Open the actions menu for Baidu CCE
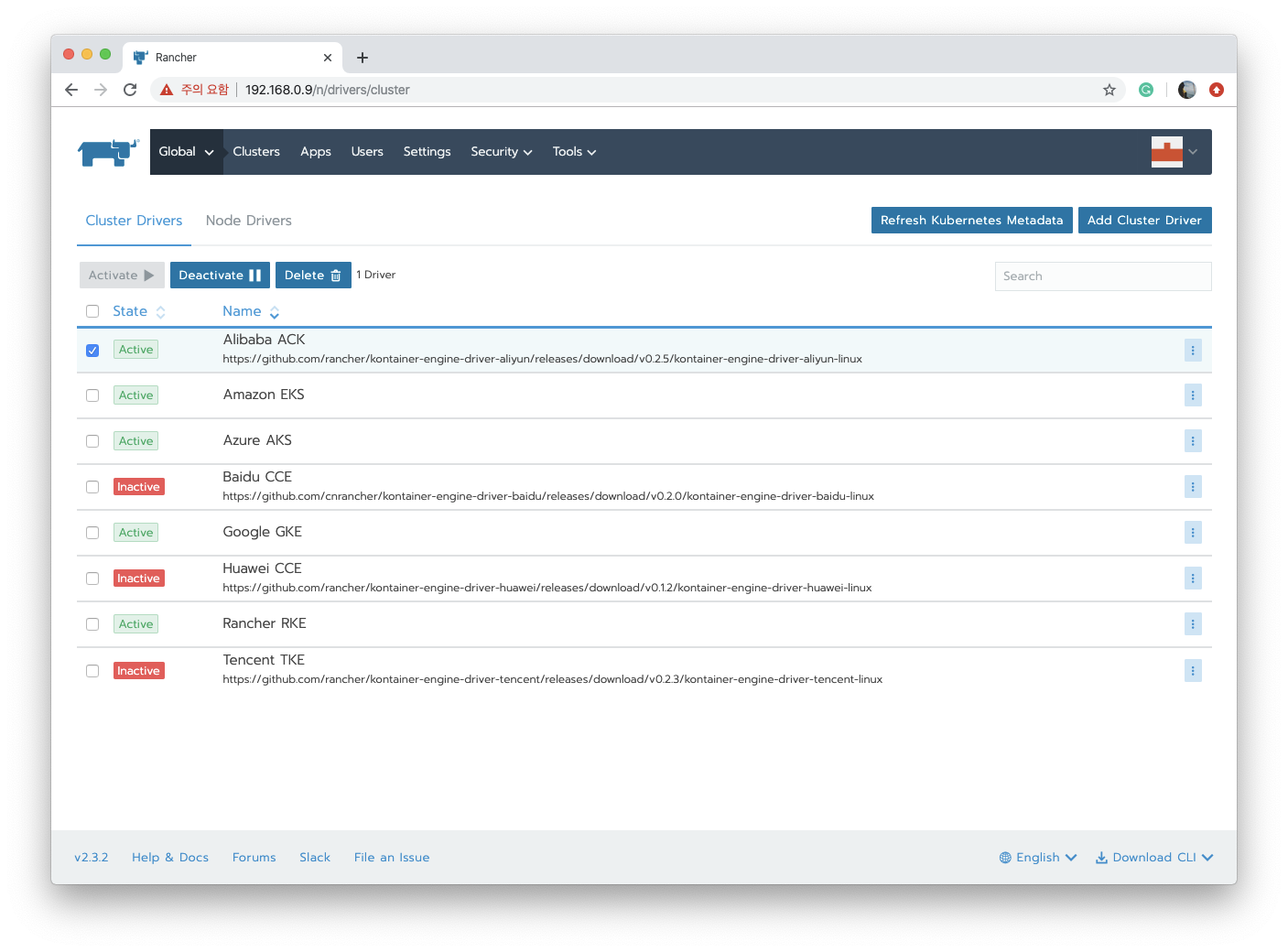 1193,487
